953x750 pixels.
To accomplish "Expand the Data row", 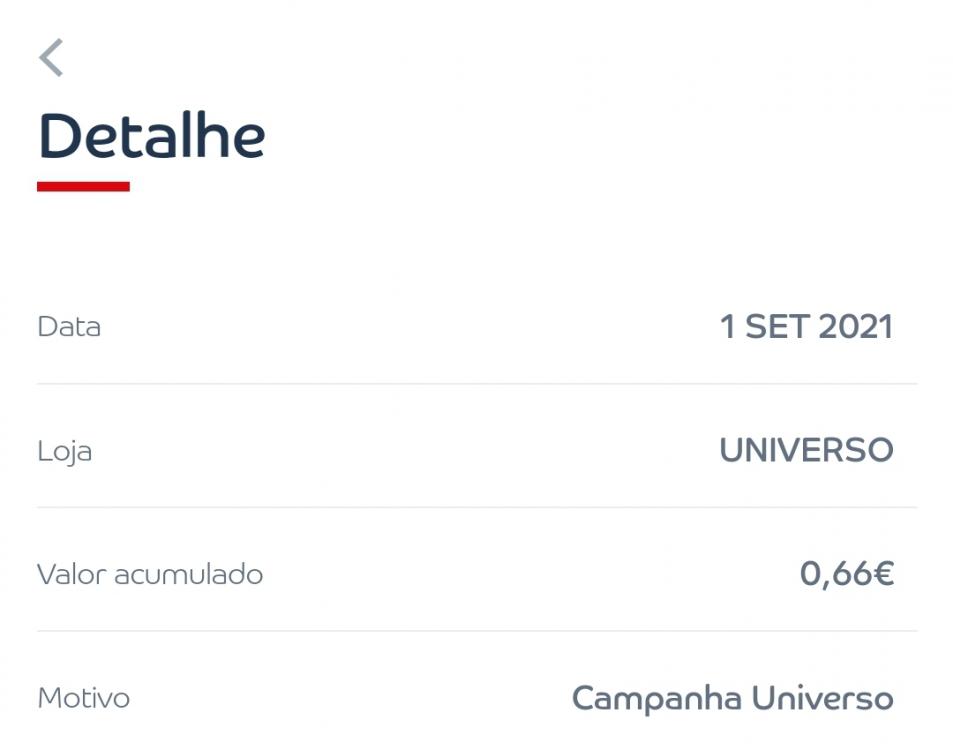I will click(x=476, y=325).
